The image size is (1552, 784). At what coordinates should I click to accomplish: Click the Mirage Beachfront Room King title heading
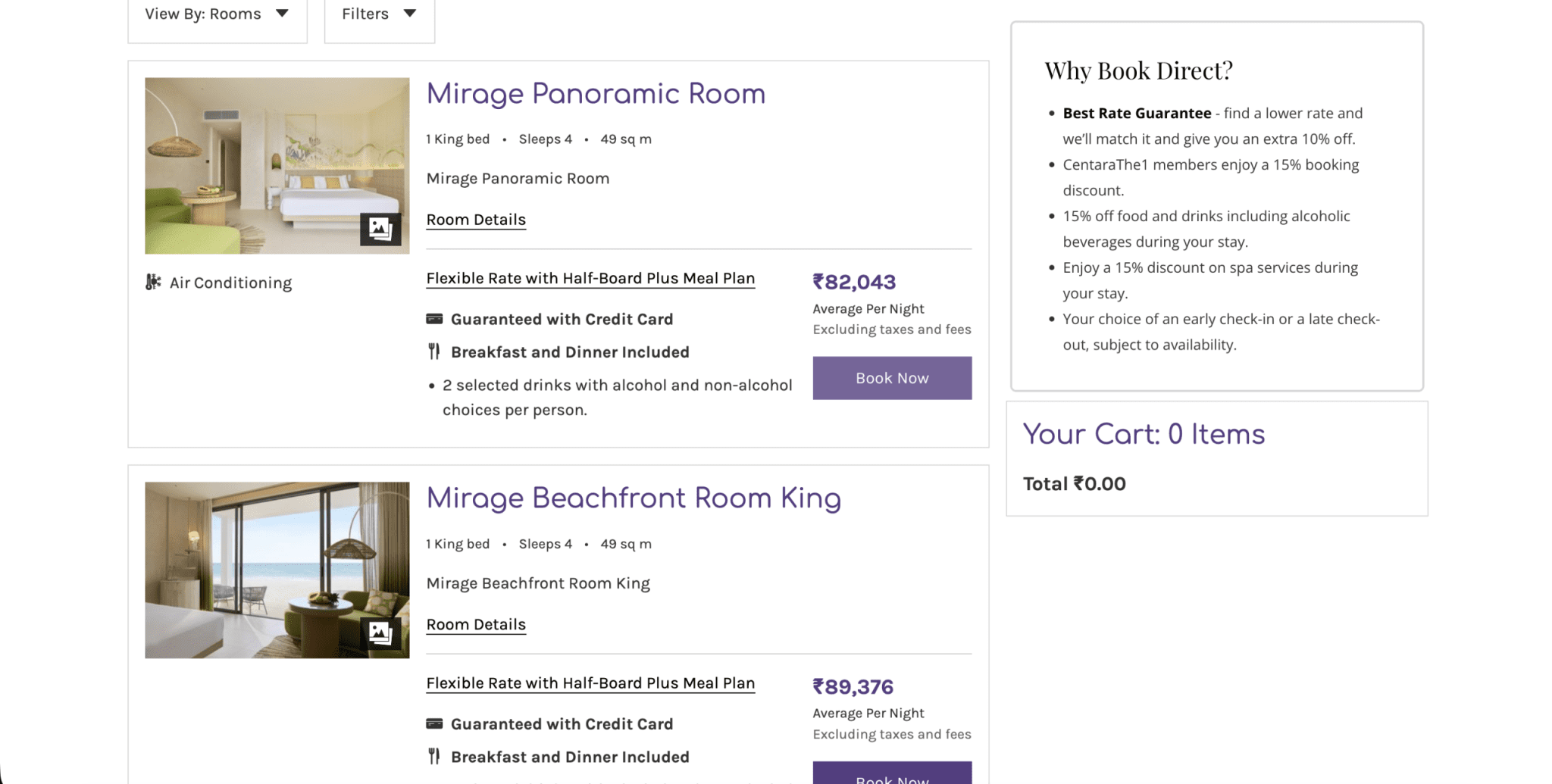pos(634,498)
